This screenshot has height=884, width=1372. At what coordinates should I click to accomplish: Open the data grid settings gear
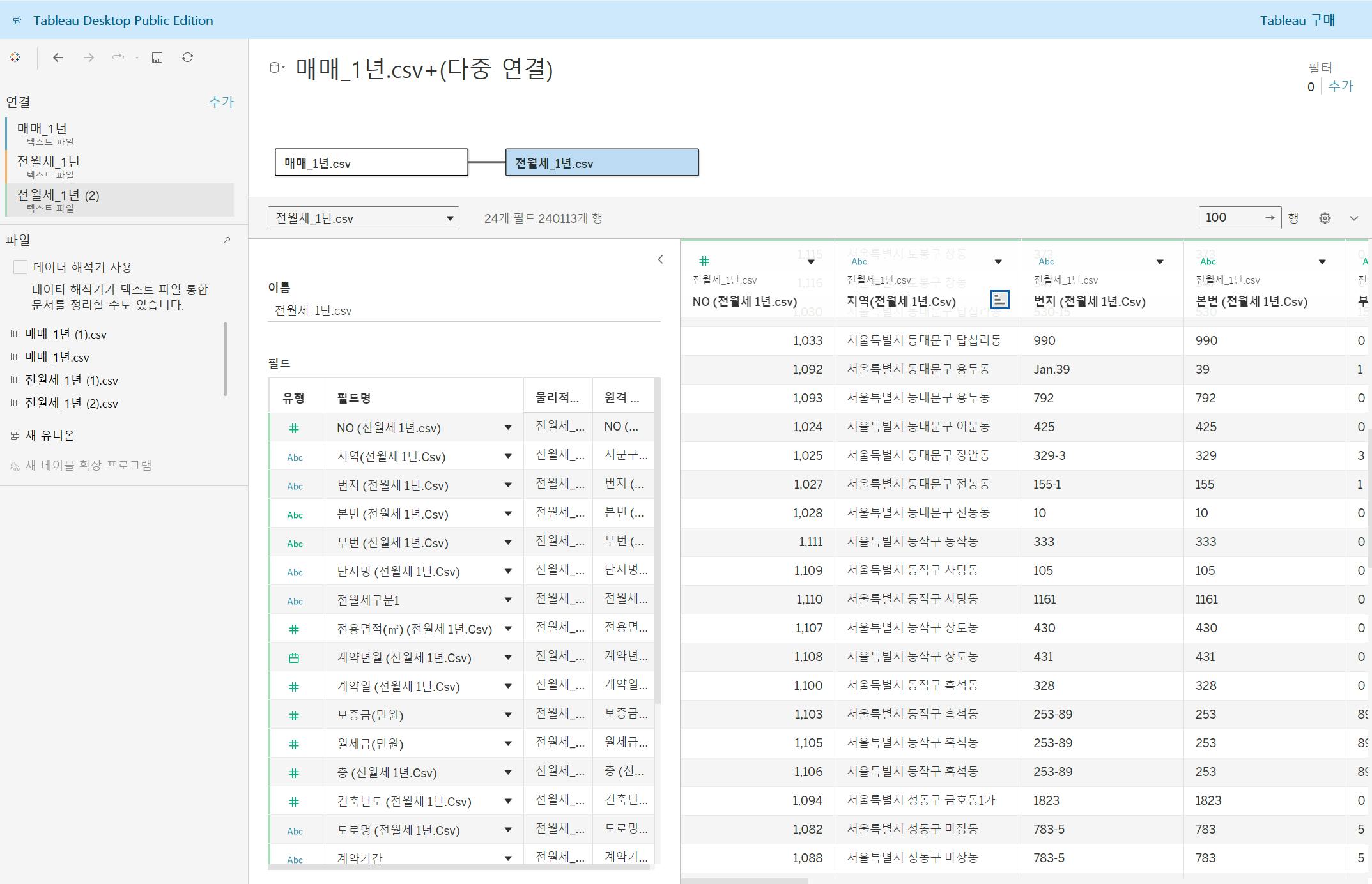[1325, 218]
